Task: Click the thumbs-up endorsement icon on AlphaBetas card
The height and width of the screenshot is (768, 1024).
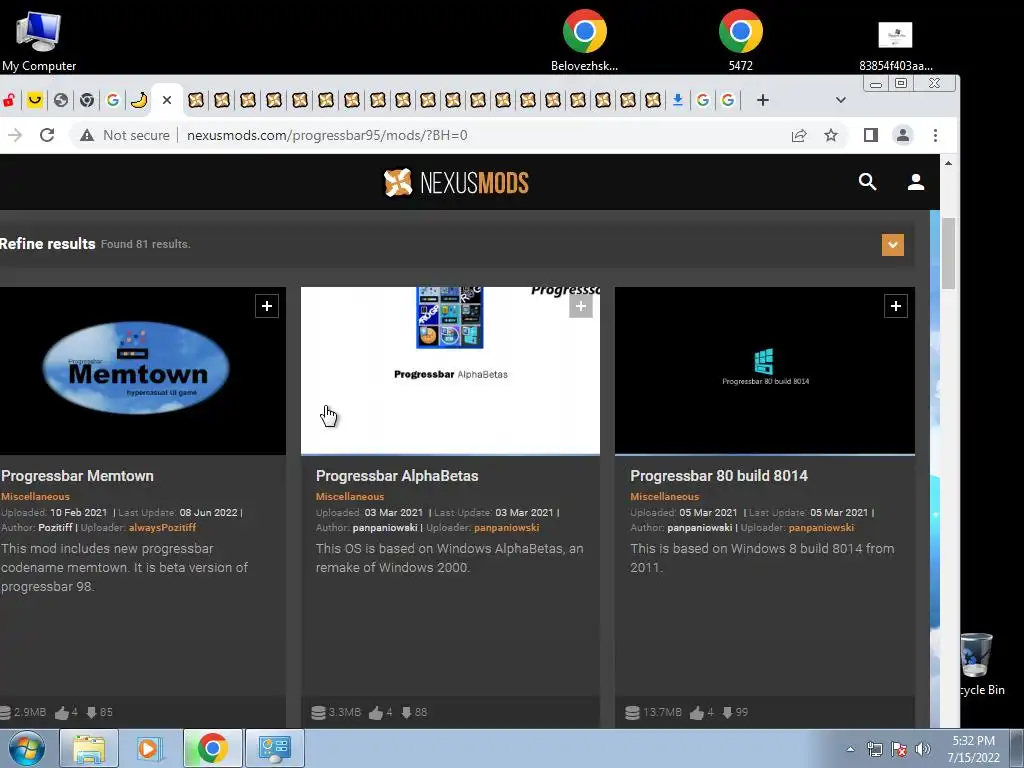Action: coord(376,712)
